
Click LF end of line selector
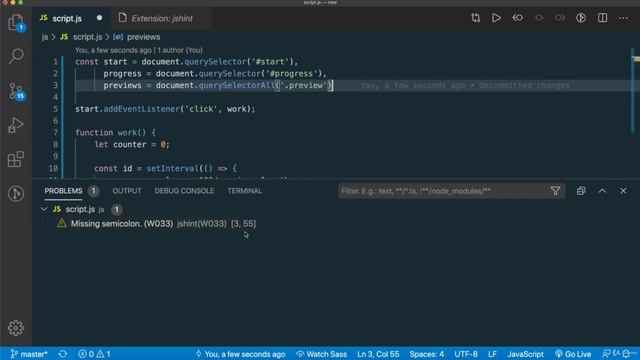[x=492, y=354]
